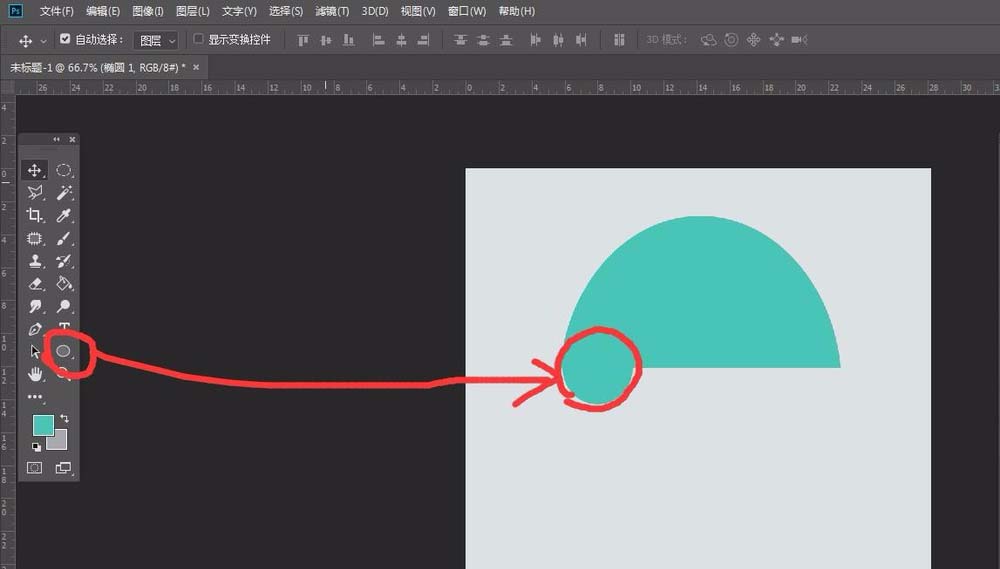Switch to the 未标题-1 document tab
Viewport: 1000px width, 569px height.
click(97, 67)
